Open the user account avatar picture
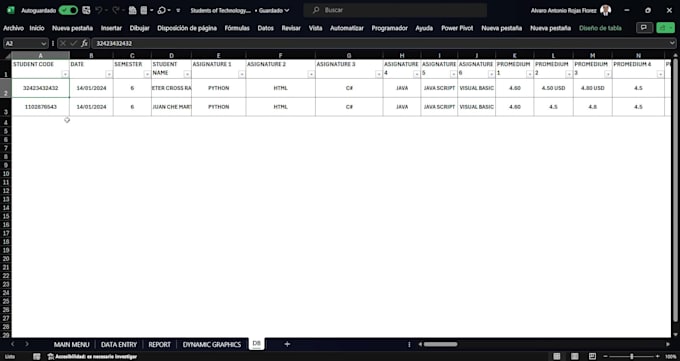 click(605, 10)
